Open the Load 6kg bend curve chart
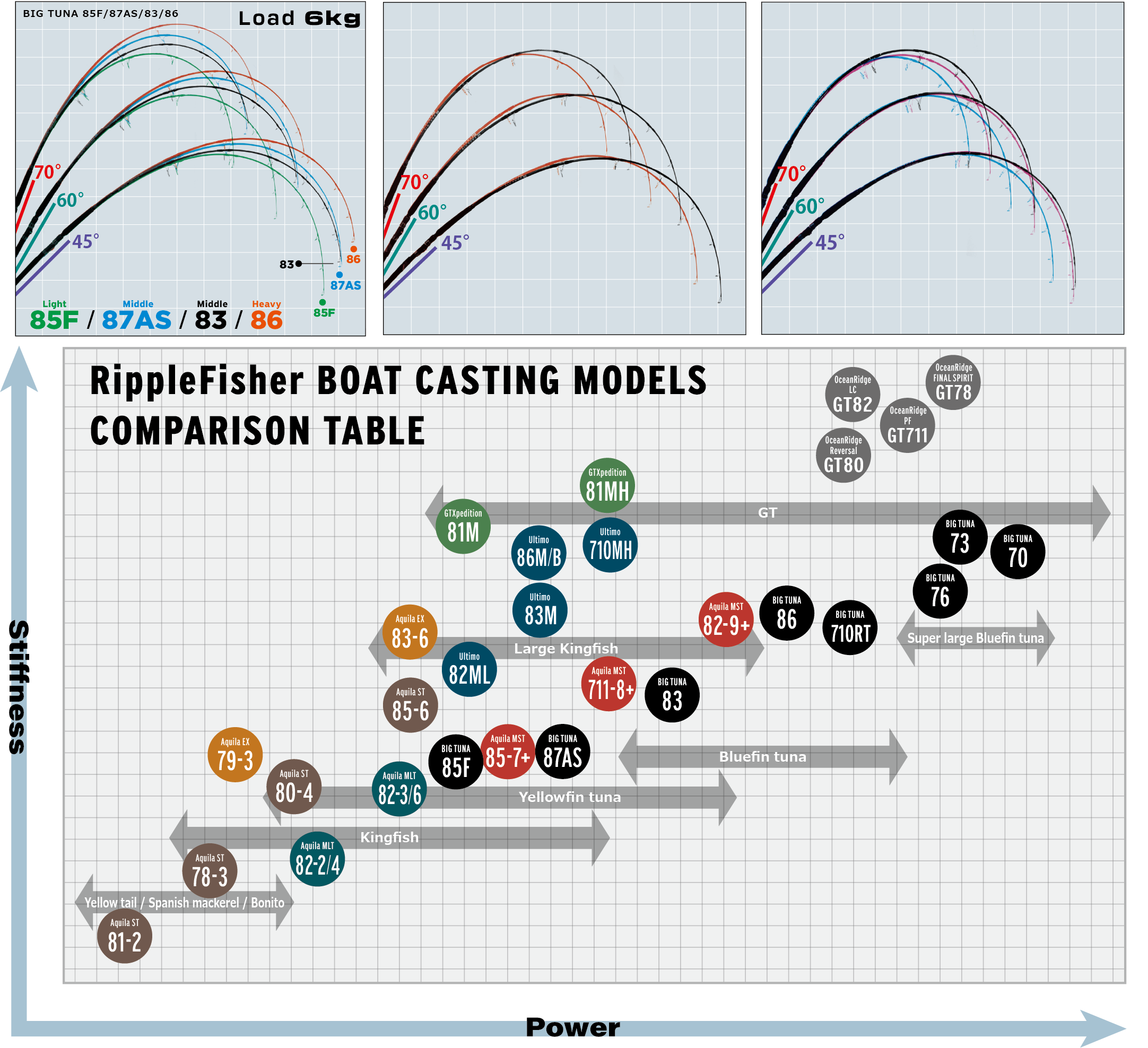Image resolution: width=1148 pixels, height=1048 pixels. click(x=192, y=170)
